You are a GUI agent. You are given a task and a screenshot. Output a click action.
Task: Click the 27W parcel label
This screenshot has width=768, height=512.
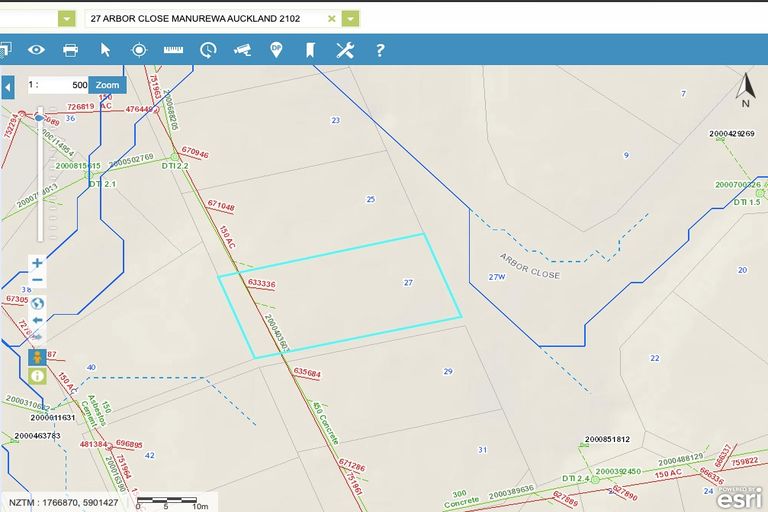click(497, 277)
